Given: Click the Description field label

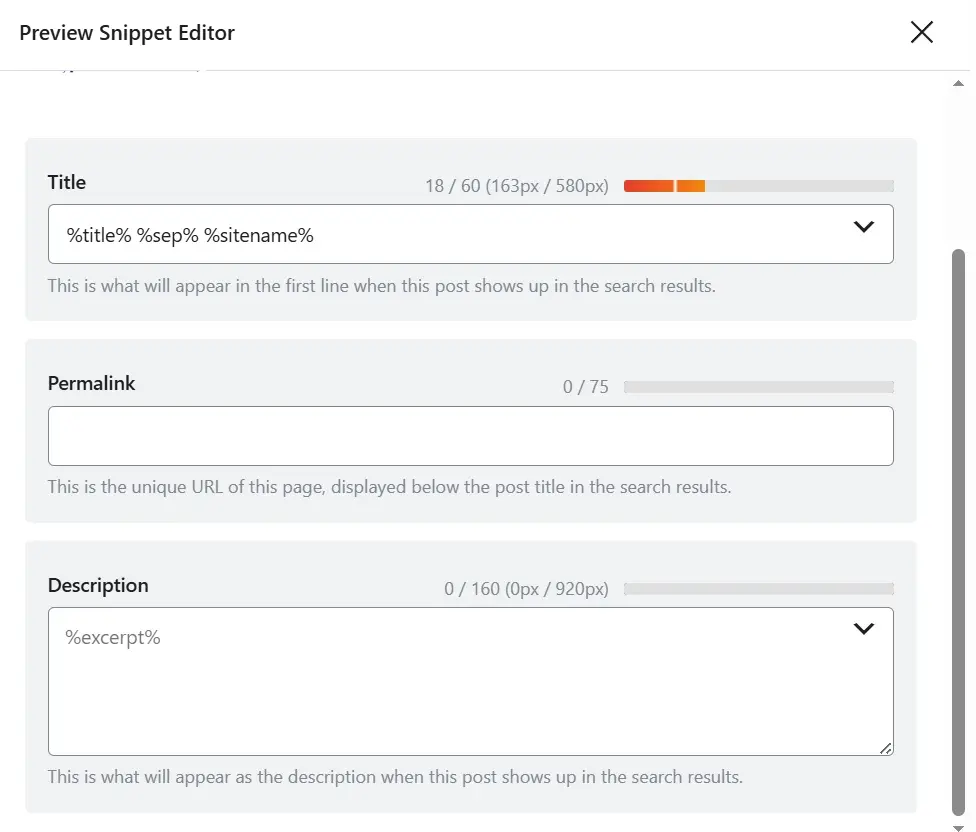Looking at the screenshot, I should tap(98, 586).
